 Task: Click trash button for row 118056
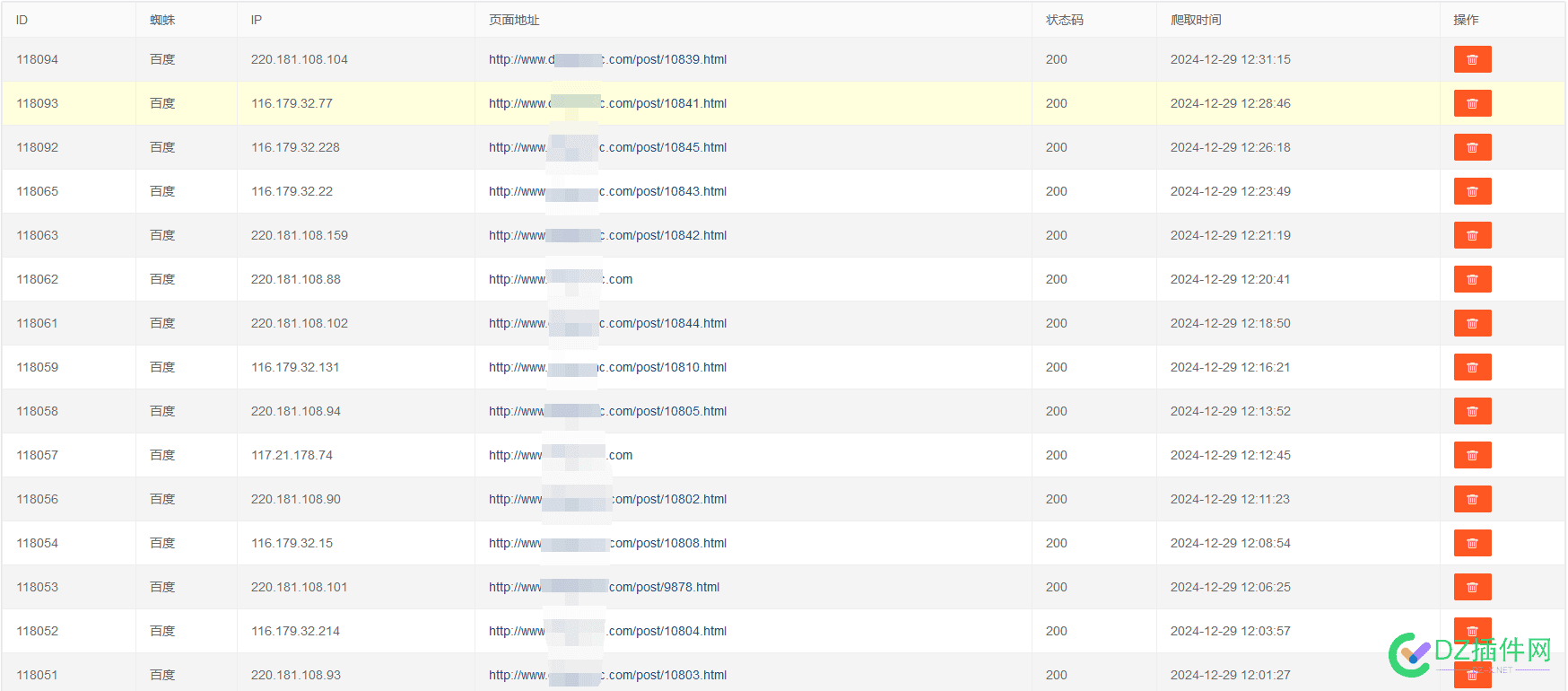pyautogui.click(x=1472, y=499)
